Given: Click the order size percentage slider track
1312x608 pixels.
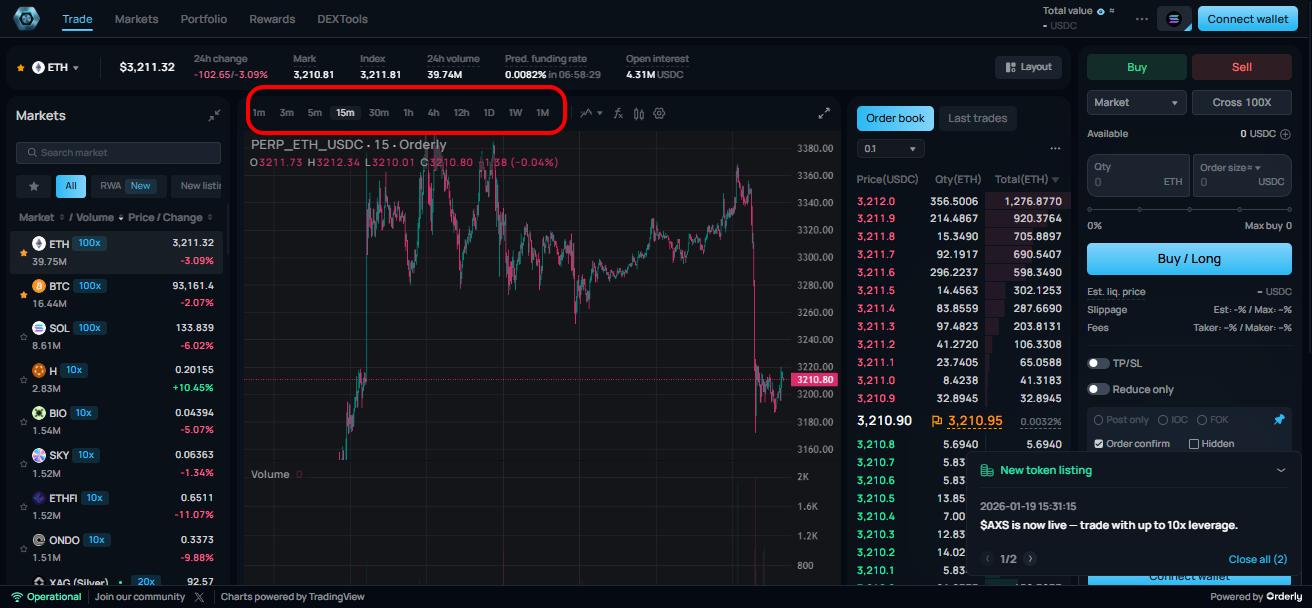Looking at the screenshot, I should click(1189, 210).
